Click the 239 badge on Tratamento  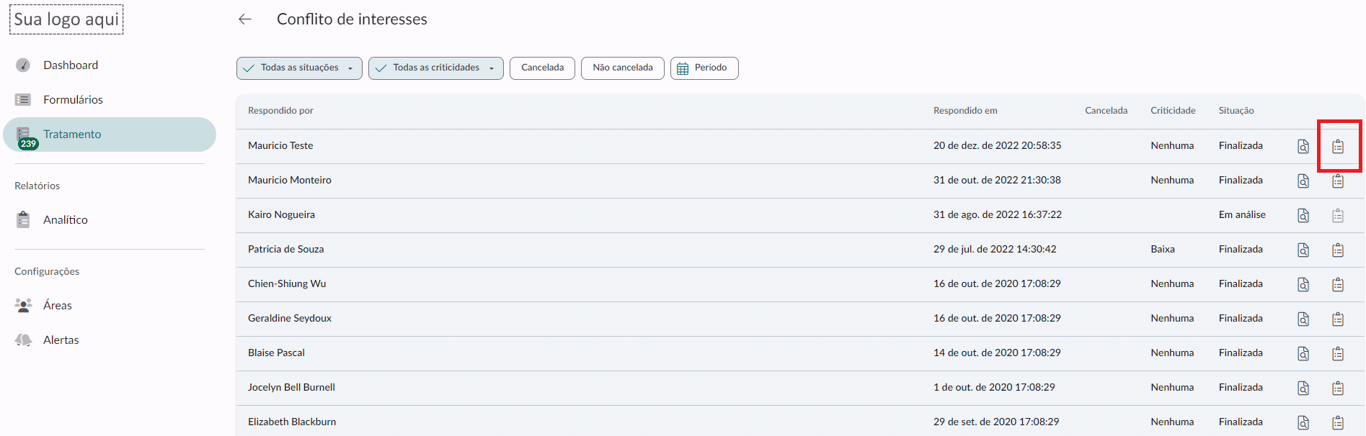[28, 144]
